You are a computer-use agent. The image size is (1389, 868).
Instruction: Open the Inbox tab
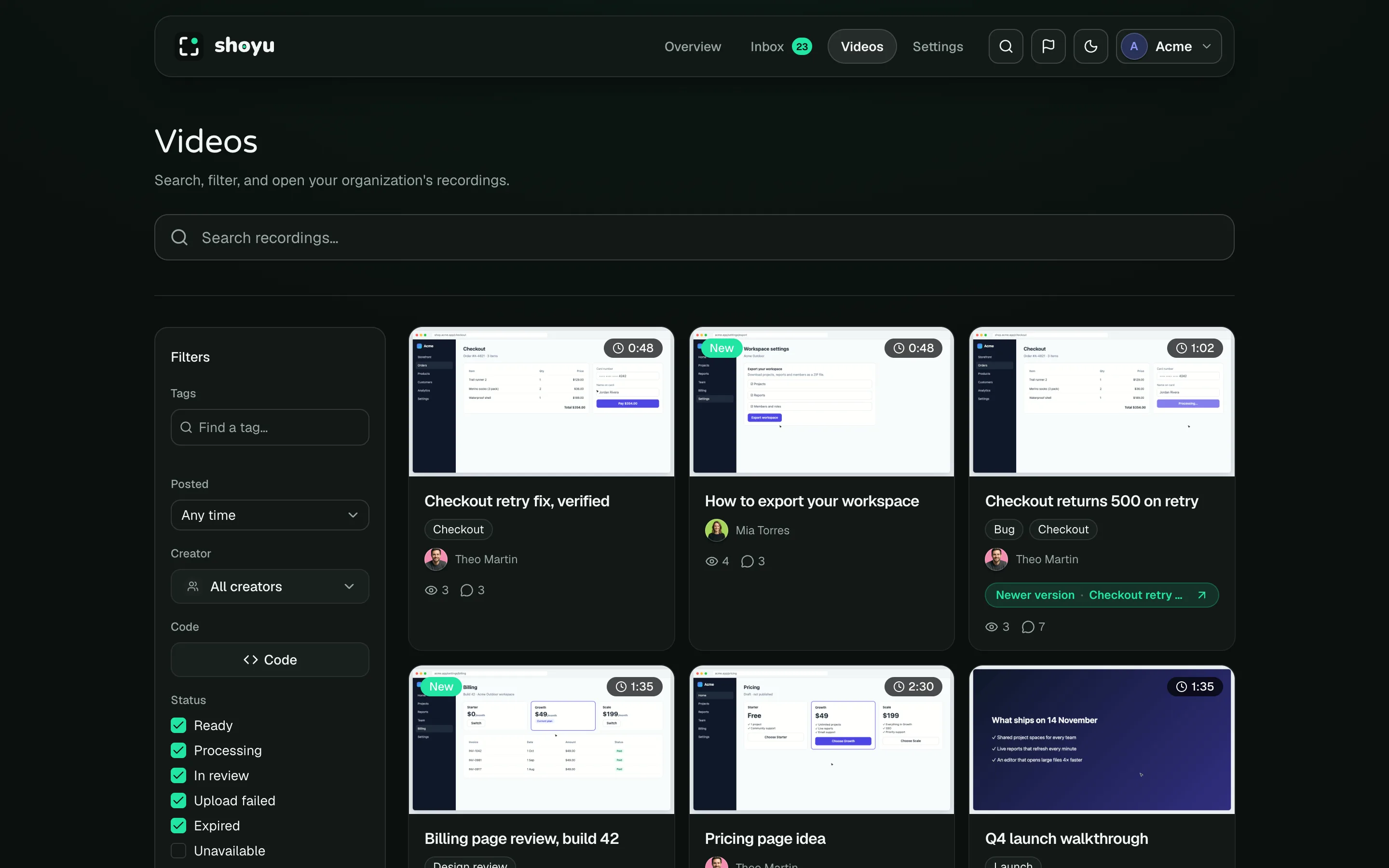[x=781, y=46]
